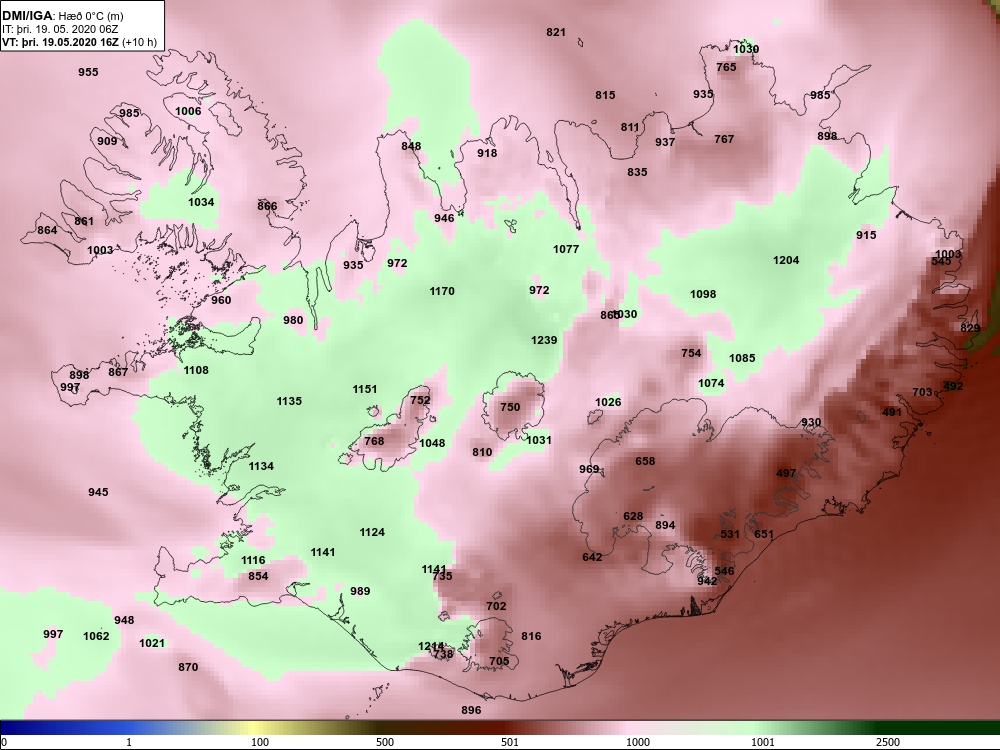
Task: Select the 1021 value
Action: point(152,643)
